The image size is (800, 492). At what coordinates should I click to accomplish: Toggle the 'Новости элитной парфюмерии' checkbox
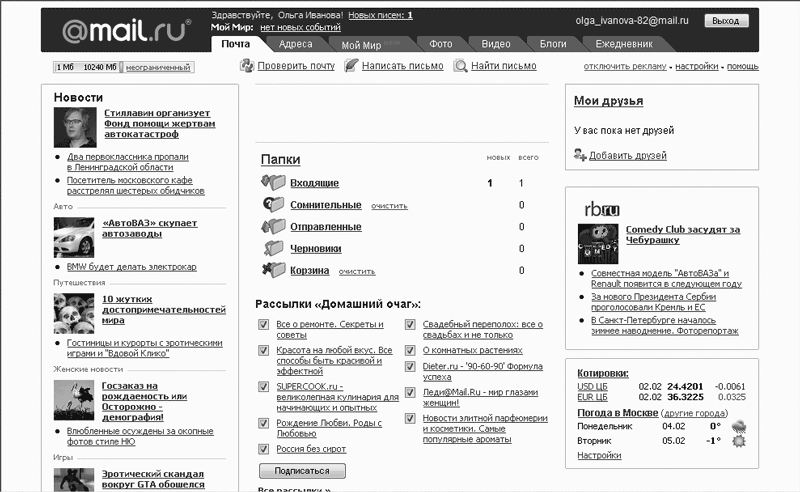(410, 419)
